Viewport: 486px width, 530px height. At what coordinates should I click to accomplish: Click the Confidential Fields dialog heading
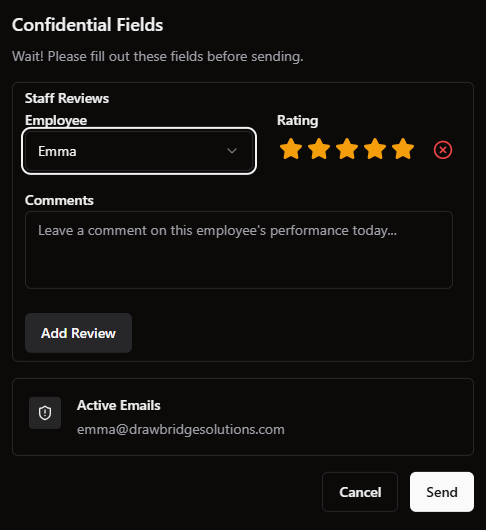click(x=88, y=25)
